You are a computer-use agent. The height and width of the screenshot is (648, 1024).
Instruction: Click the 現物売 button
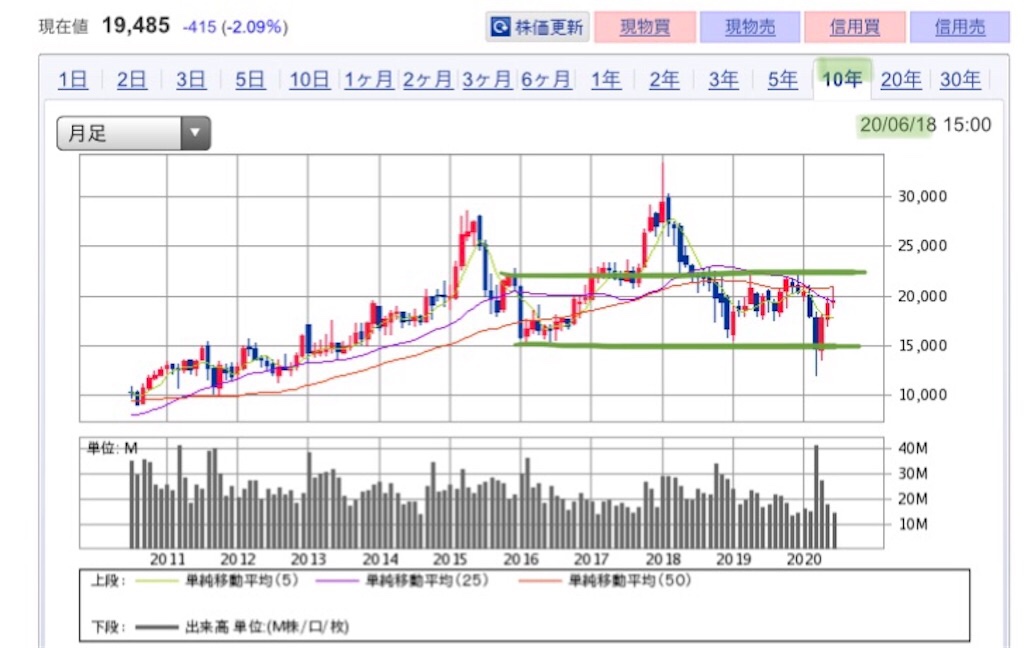click(x=750, y=27)
